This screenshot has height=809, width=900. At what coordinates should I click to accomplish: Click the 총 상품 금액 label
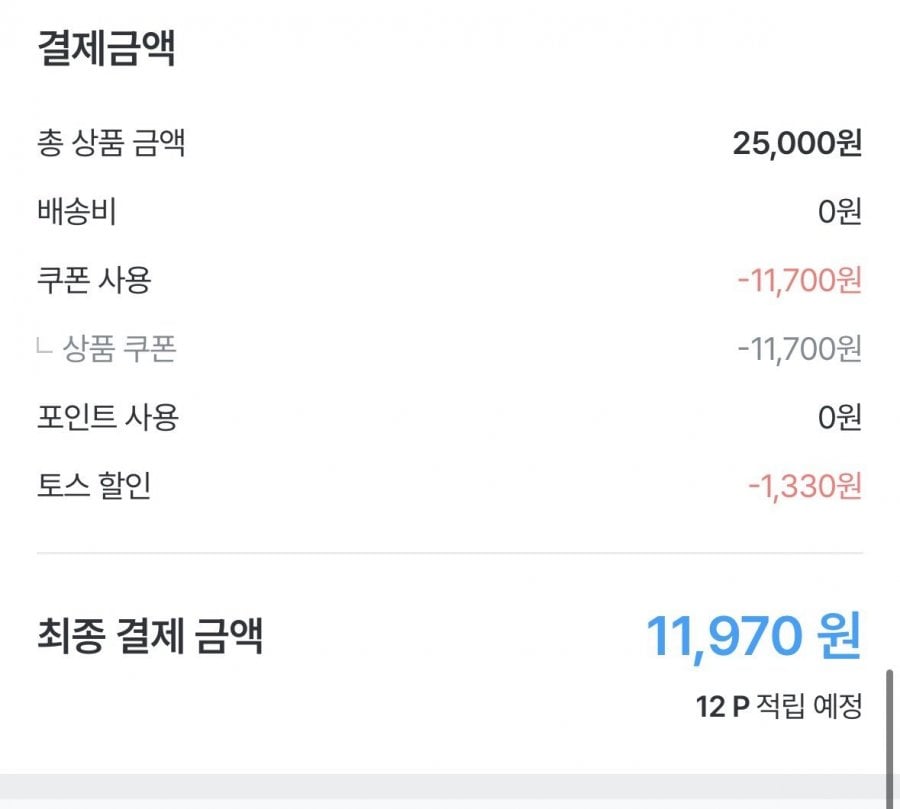[111, 144]
